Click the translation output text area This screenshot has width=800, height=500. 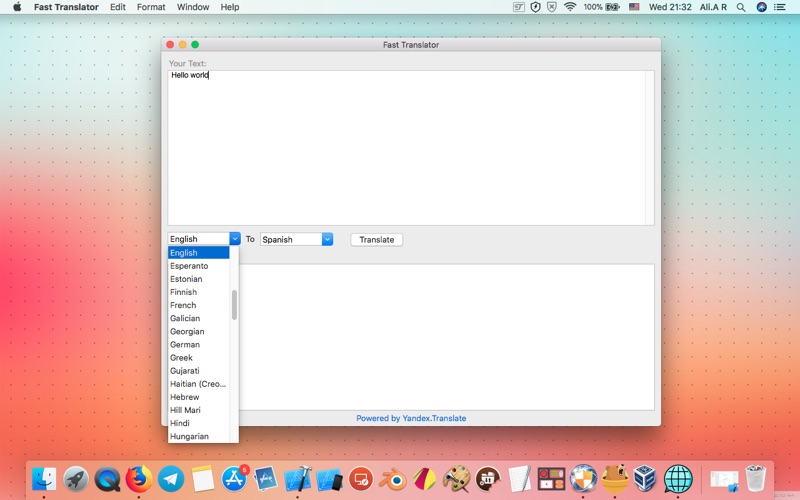(446, 337)
